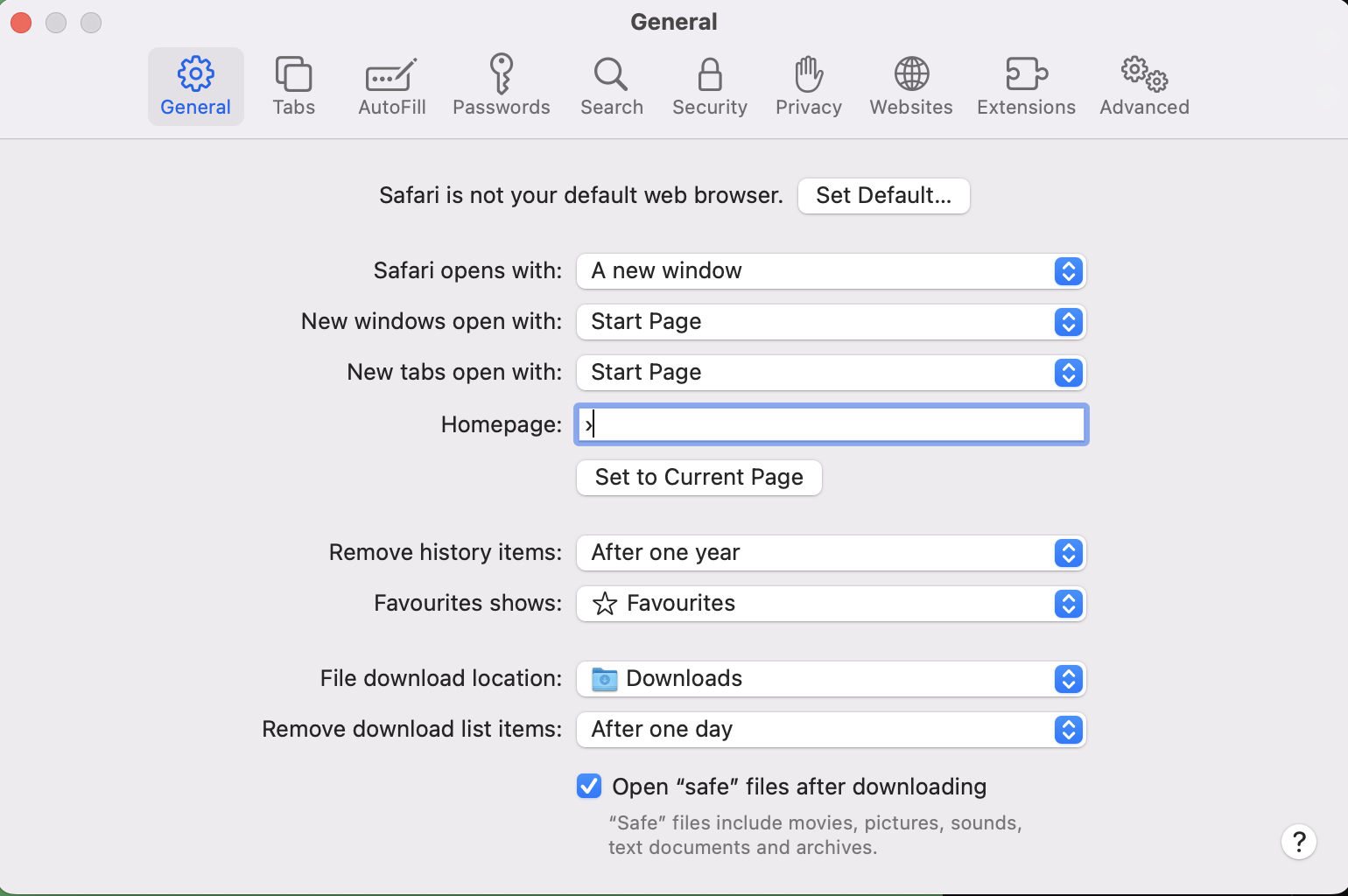Open the File download location dropdown
Viewport: 1348px width, 896px height.
tap(831, 679)
